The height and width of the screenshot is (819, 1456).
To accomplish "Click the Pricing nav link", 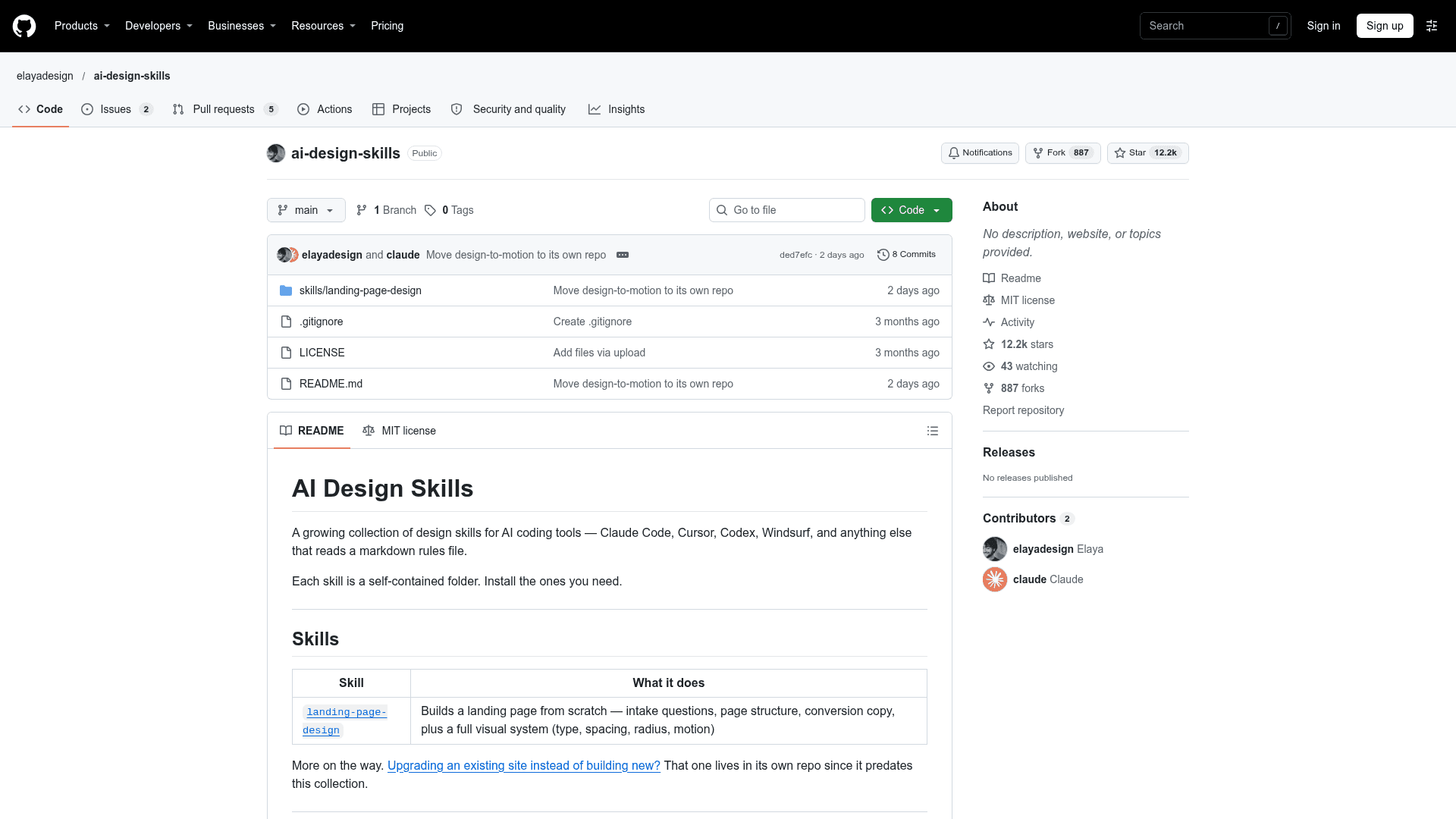I will pyautogui.click(x=387, y=26).
